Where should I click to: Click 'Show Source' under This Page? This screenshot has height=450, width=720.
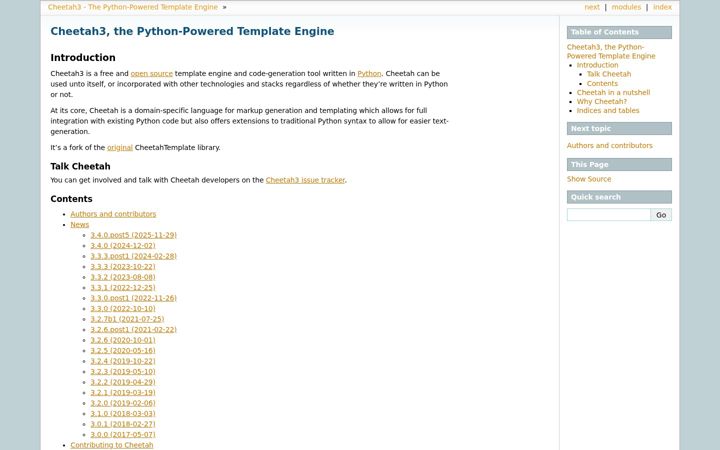click(589, 179)
